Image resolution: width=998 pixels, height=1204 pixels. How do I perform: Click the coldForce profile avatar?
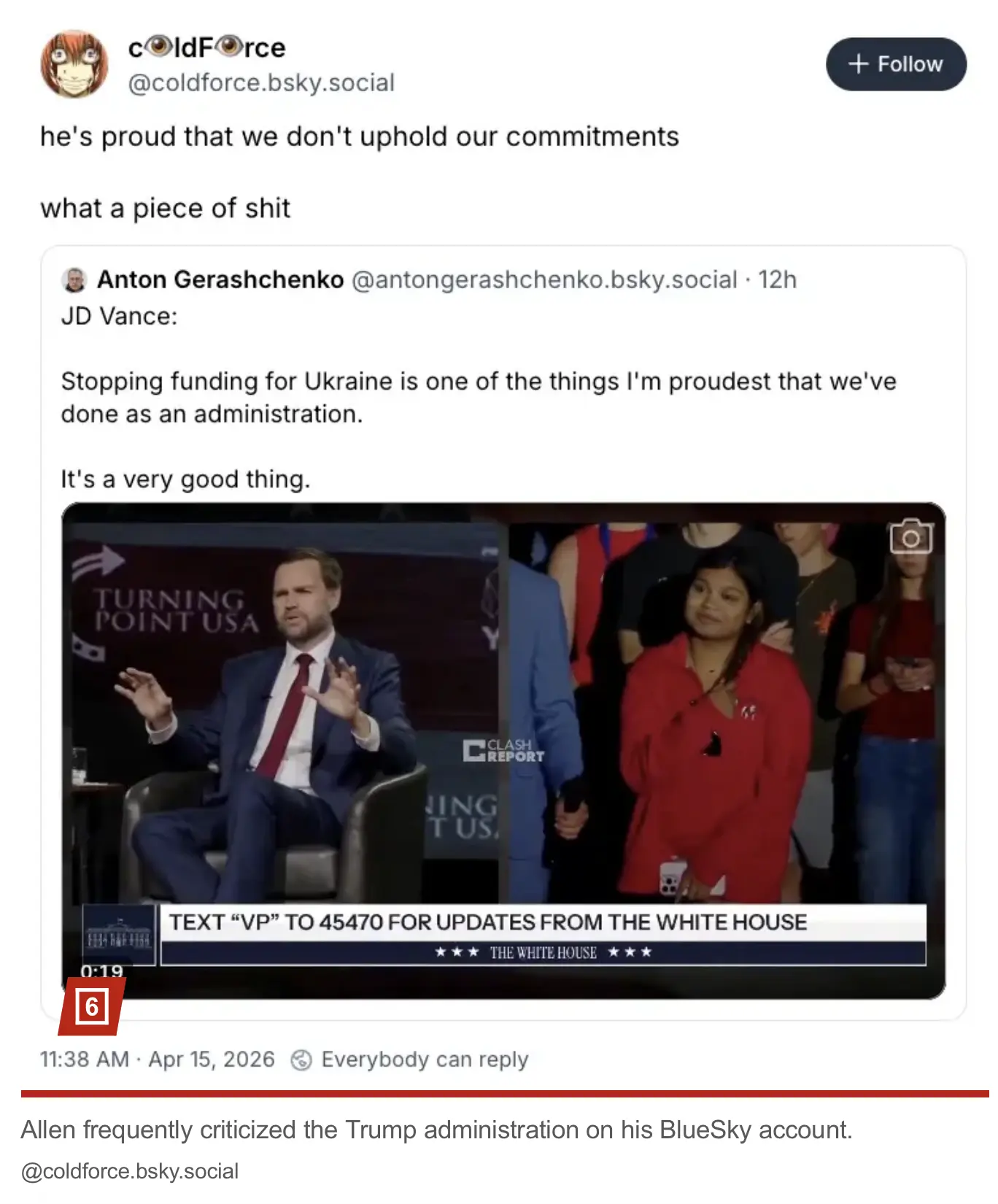click(74, 64)
